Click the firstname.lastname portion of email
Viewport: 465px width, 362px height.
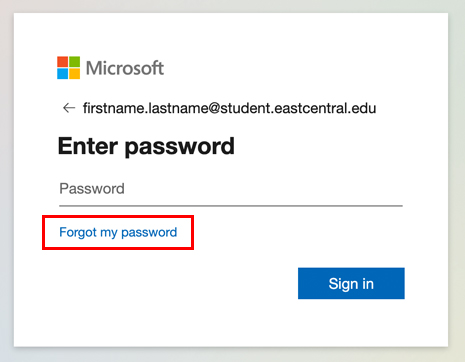[146, 108]
